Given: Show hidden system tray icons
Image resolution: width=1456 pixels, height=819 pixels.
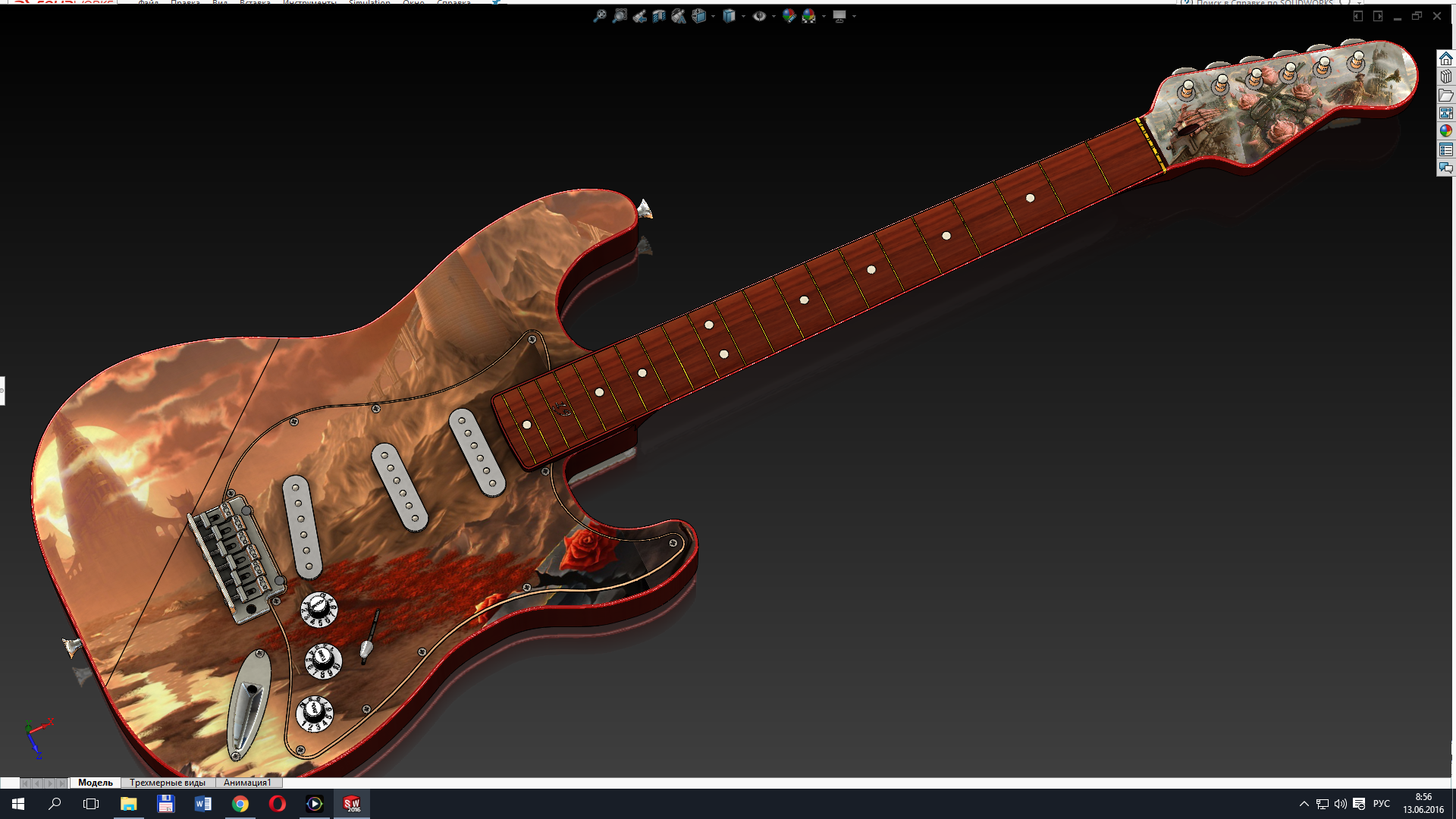Looking at the screenshot, I should (1304, 804).
